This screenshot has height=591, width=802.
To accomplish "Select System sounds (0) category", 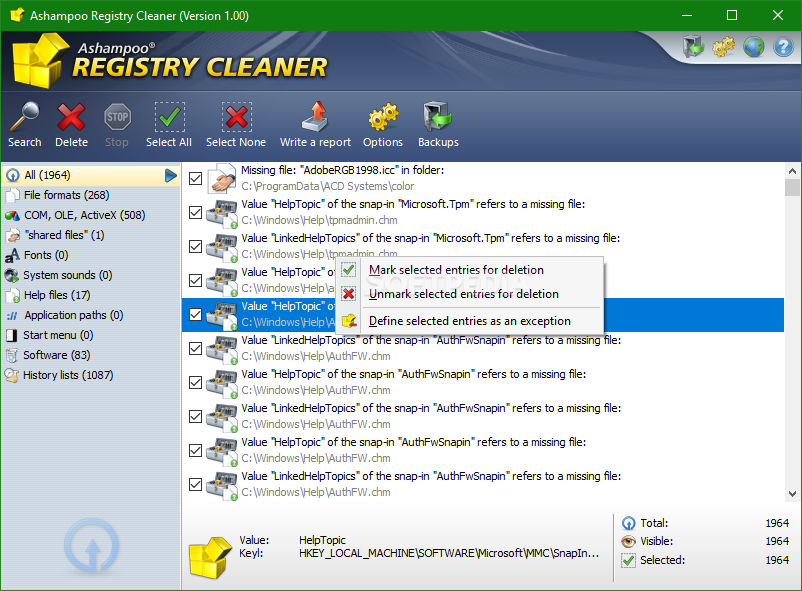I will pos(91,275).
